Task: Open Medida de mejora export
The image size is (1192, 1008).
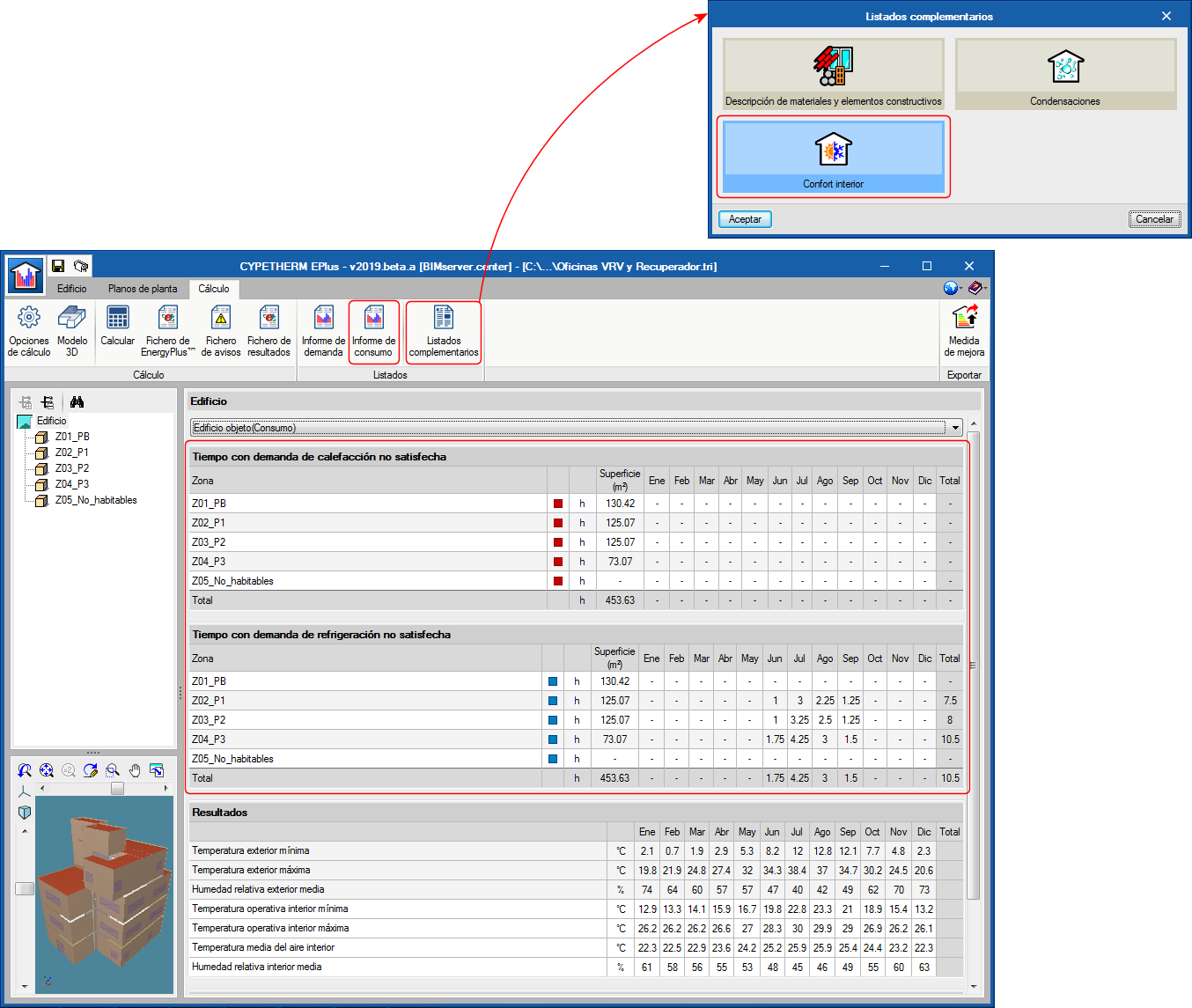Action: (x=964, y=331)
